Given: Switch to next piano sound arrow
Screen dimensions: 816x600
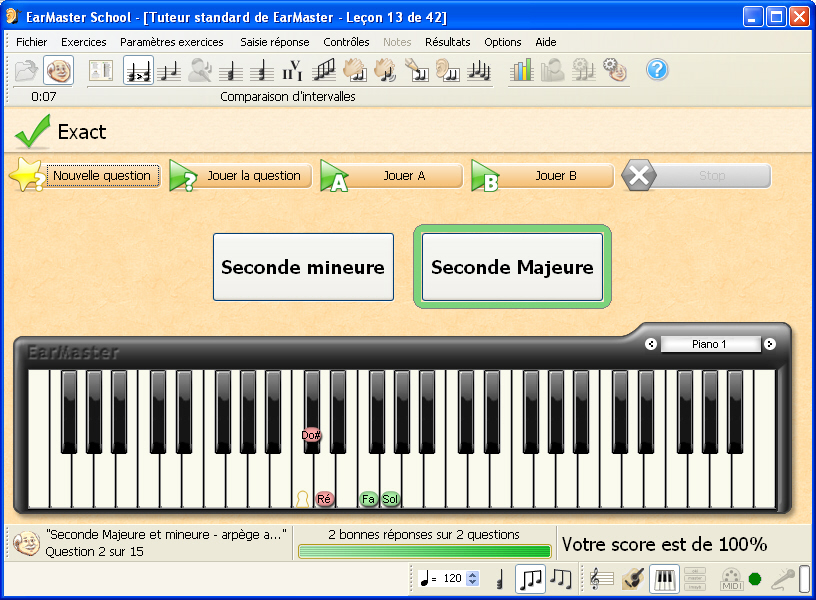Looking at the screenshot, I should click(x=770, y=344).
